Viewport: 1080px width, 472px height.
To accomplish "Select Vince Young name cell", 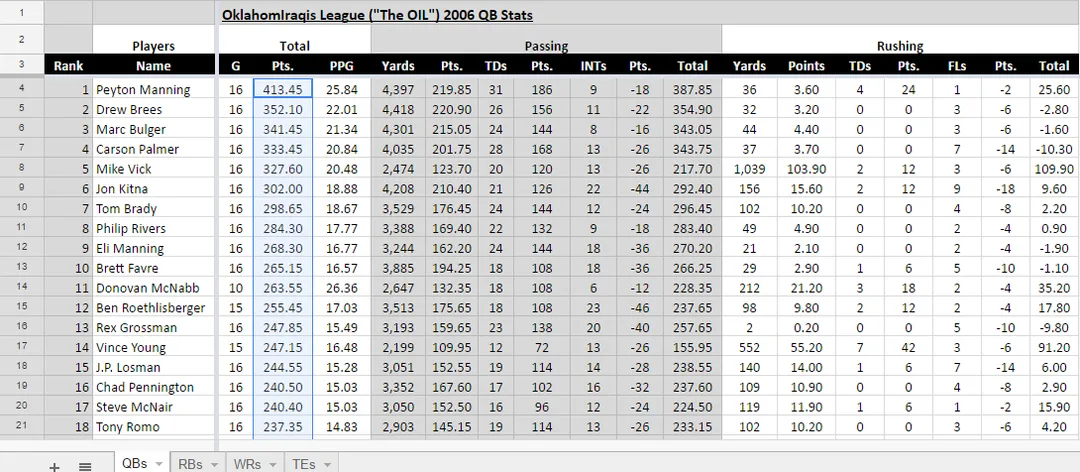I will (x=154, y=347).
